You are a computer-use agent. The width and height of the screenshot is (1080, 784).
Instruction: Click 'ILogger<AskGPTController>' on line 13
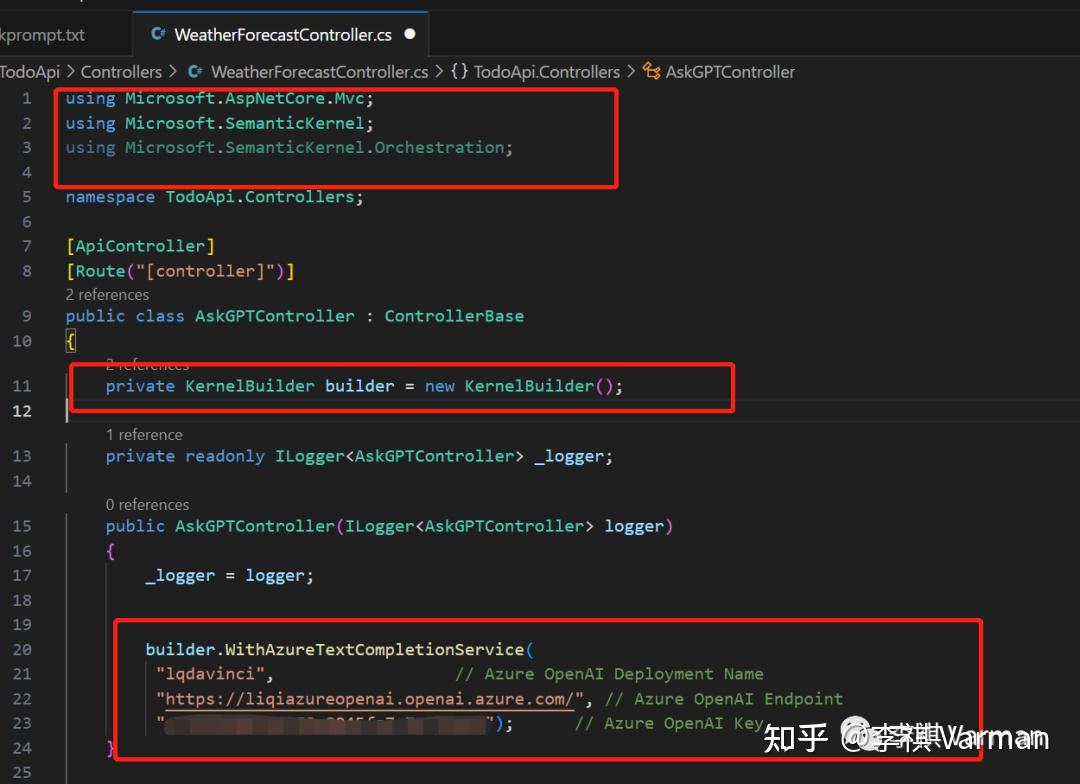(x=399, y=456)
